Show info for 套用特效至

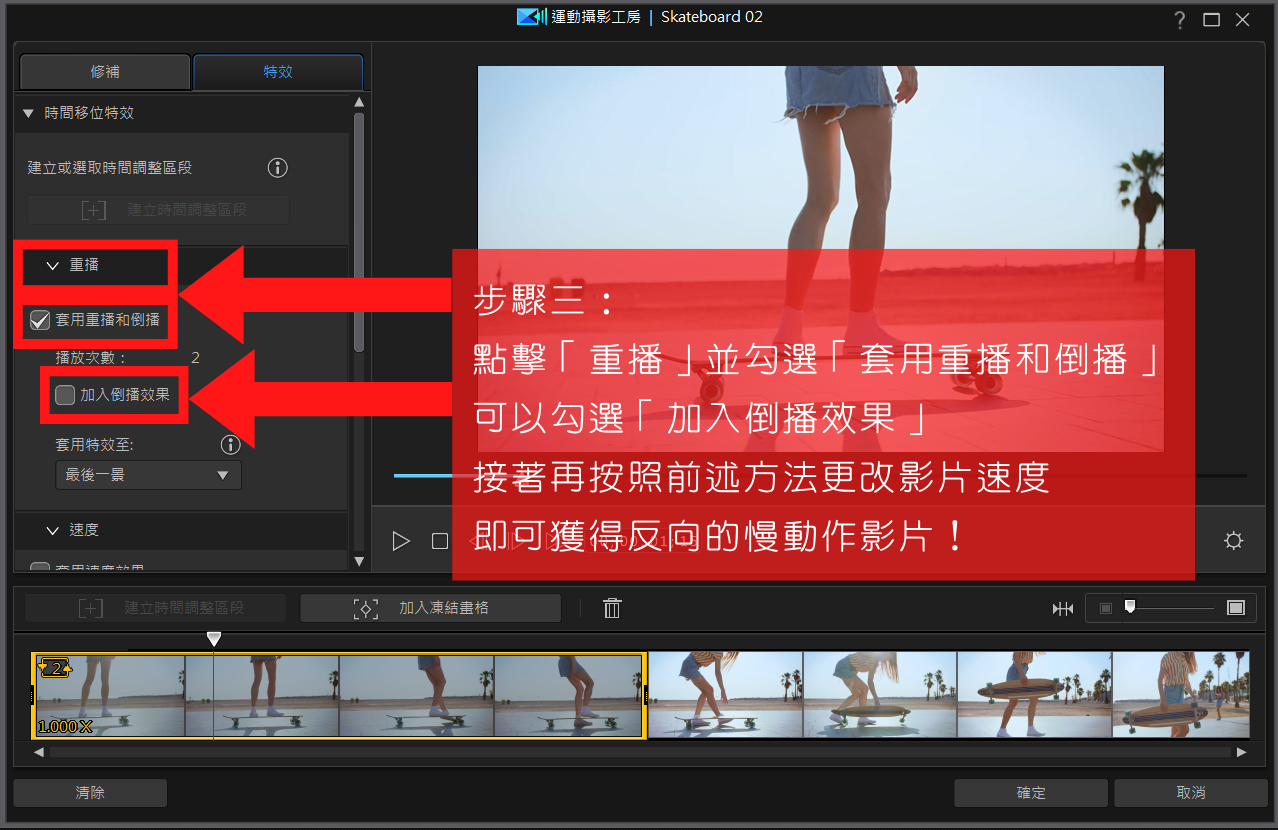point(231,445)
